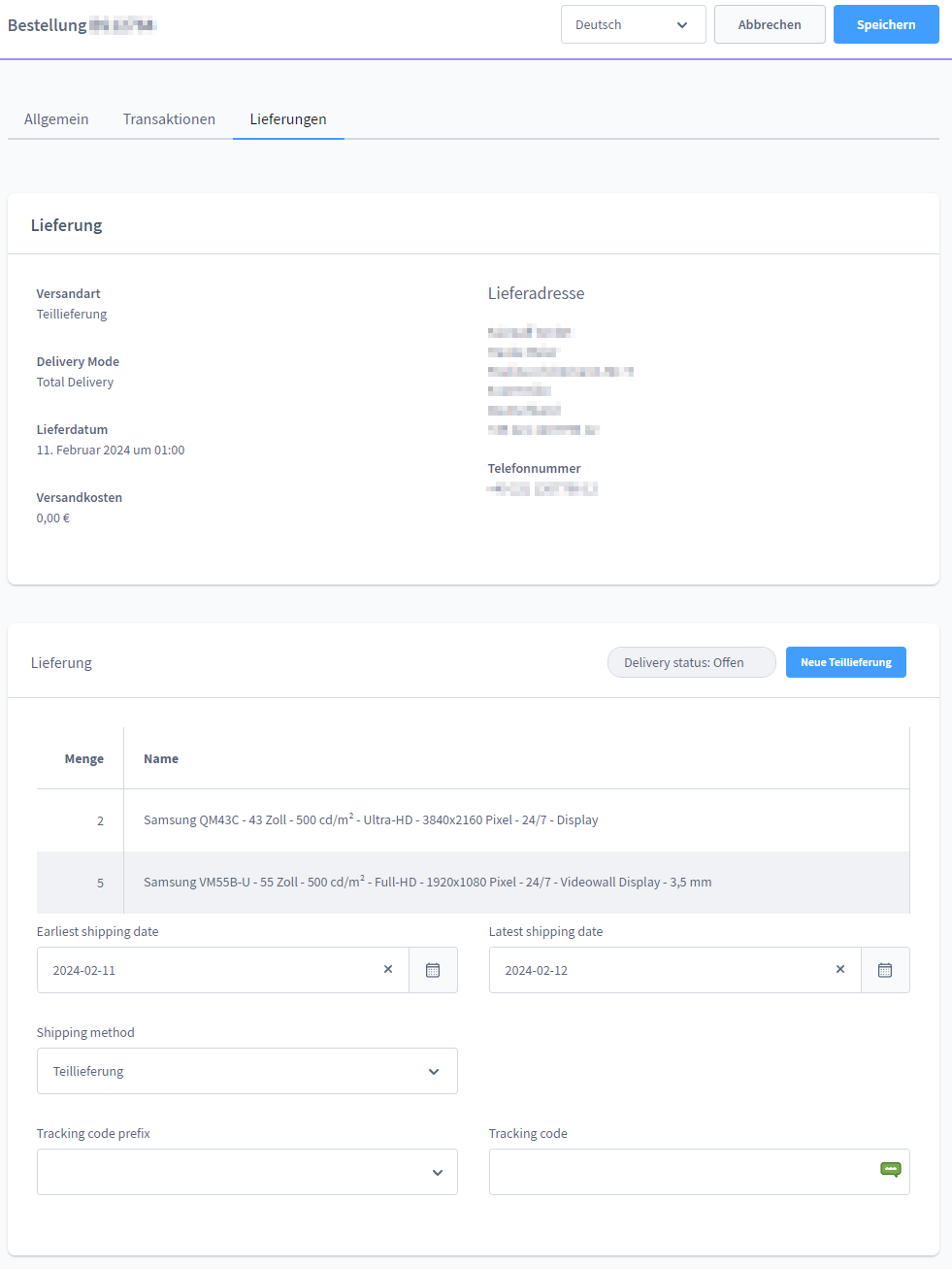The image size is (952, 1269).
Task: Clear the latest shipping date value
Action: [840, 970]
